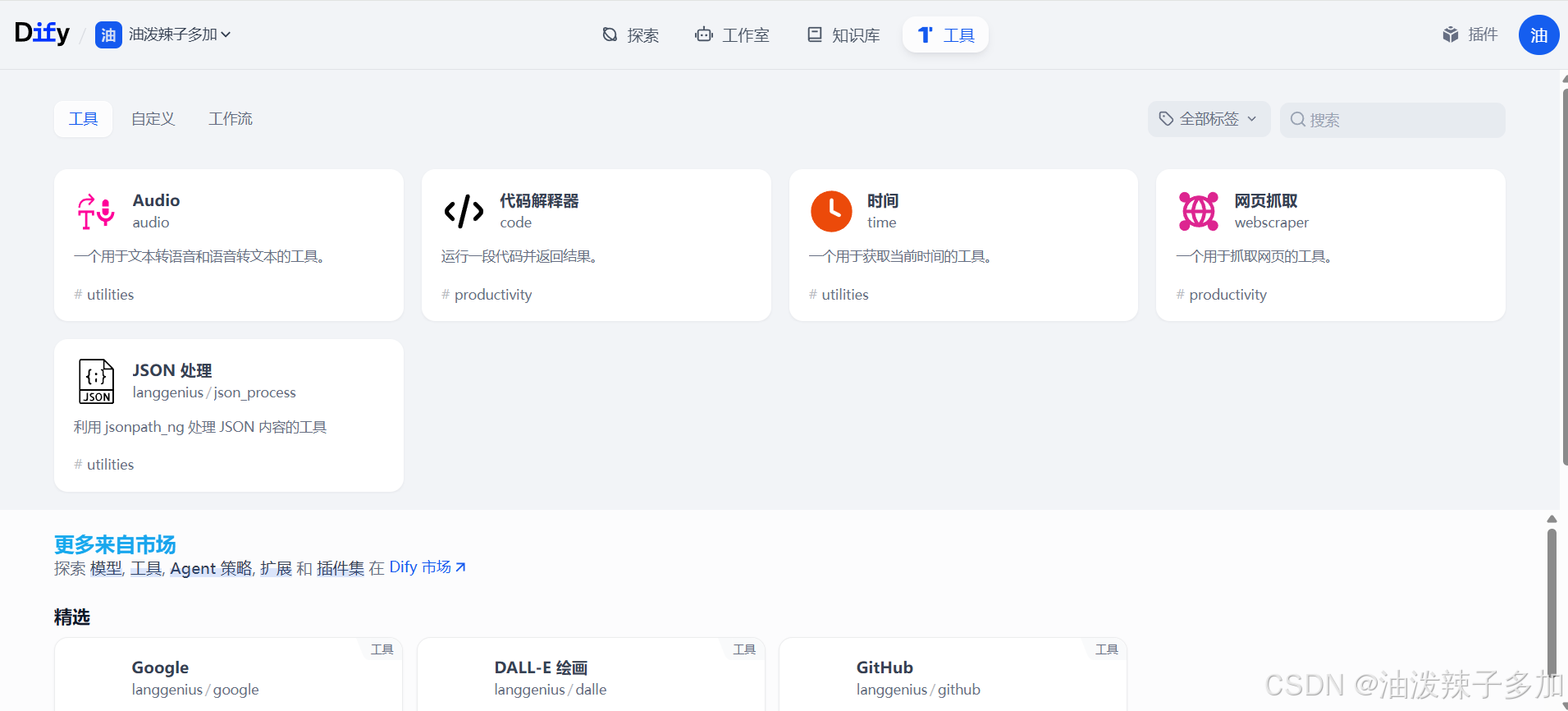This screenshot has height=711, width=1568.
Task: Open the Google plugin card
Action: point(228,674)
